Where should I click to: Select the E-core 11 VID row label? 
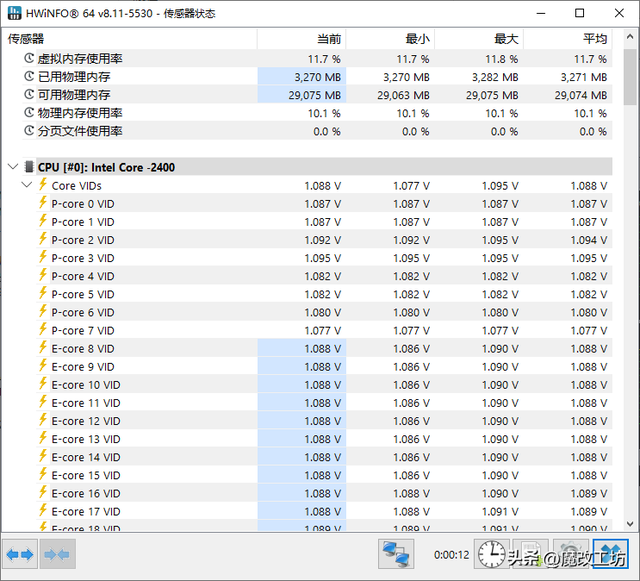(86, 403)
